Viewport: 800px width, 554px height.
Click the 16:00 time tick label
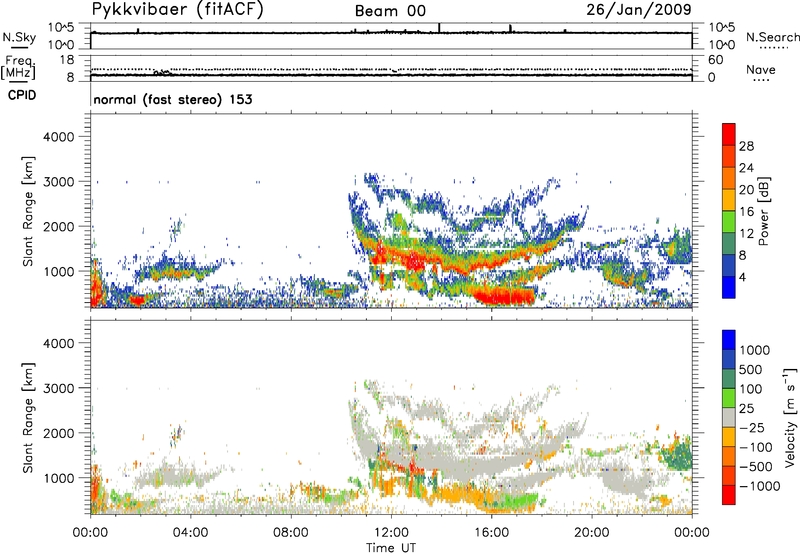(x=491, y=533)
